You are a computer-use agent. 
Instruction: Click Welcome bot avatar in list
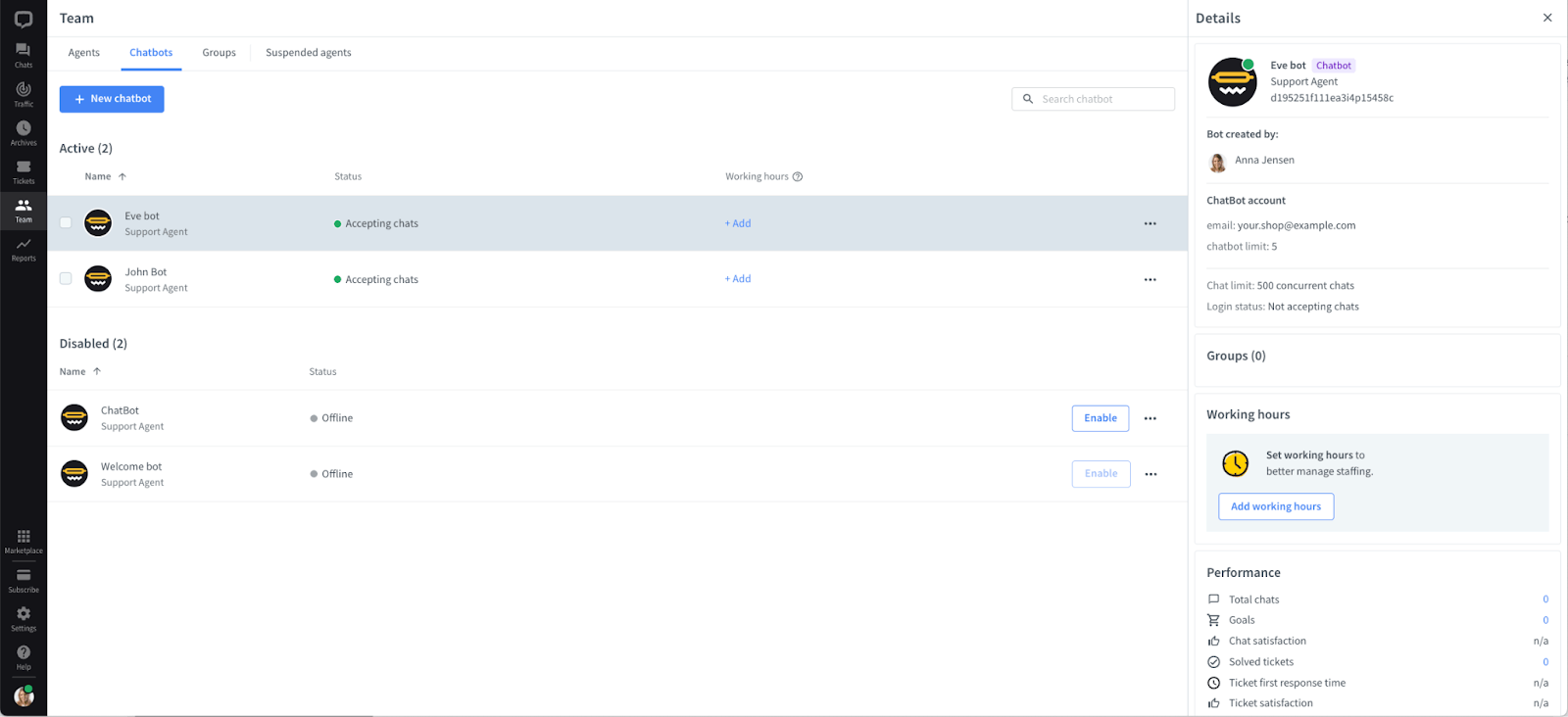(74, 474)
